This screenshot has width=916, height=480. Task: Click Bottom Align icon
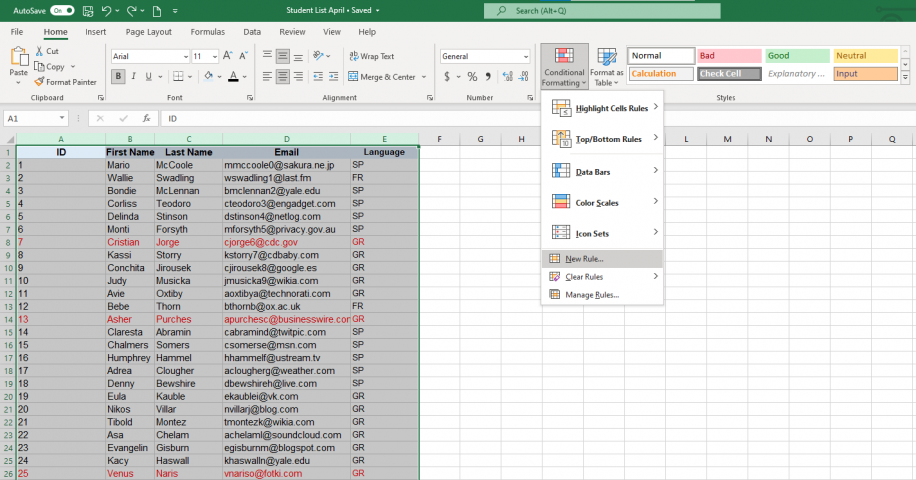click(x=298, y=56)
